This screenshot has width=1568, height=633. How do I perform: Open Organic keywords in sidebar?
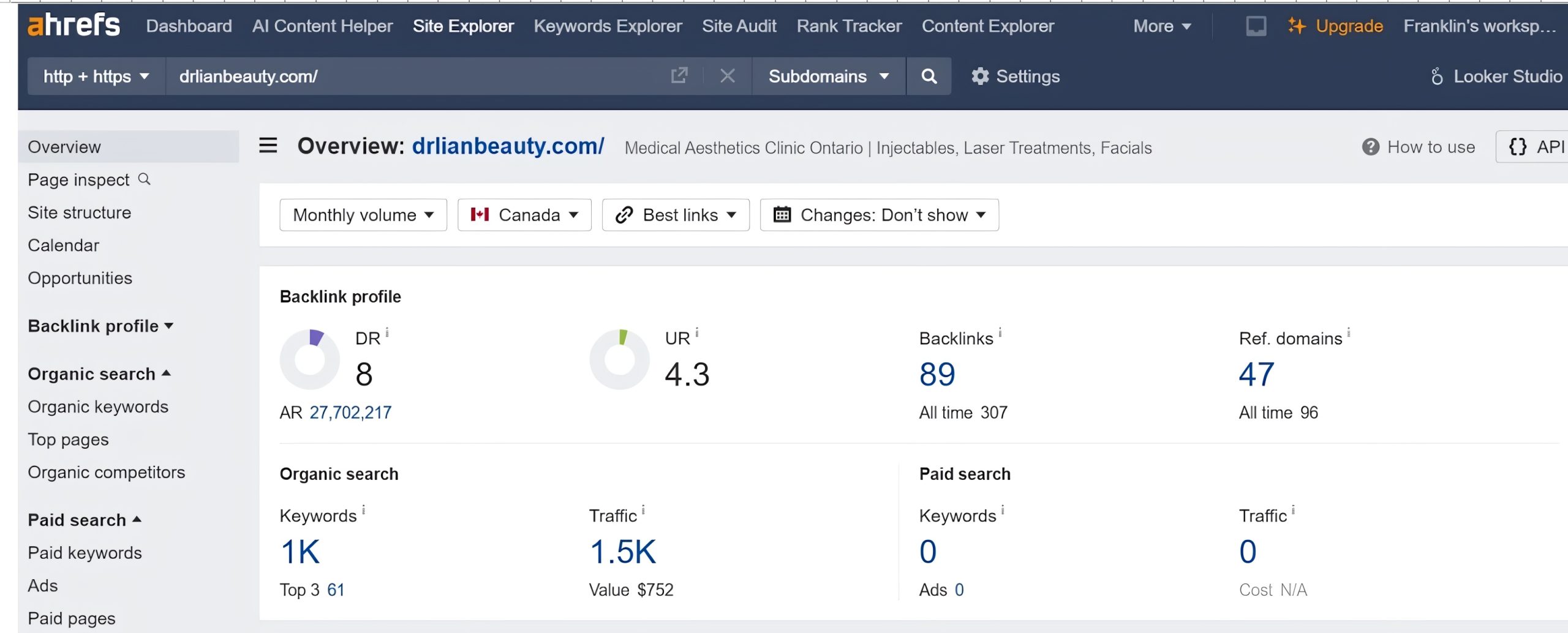pos(98,406)
